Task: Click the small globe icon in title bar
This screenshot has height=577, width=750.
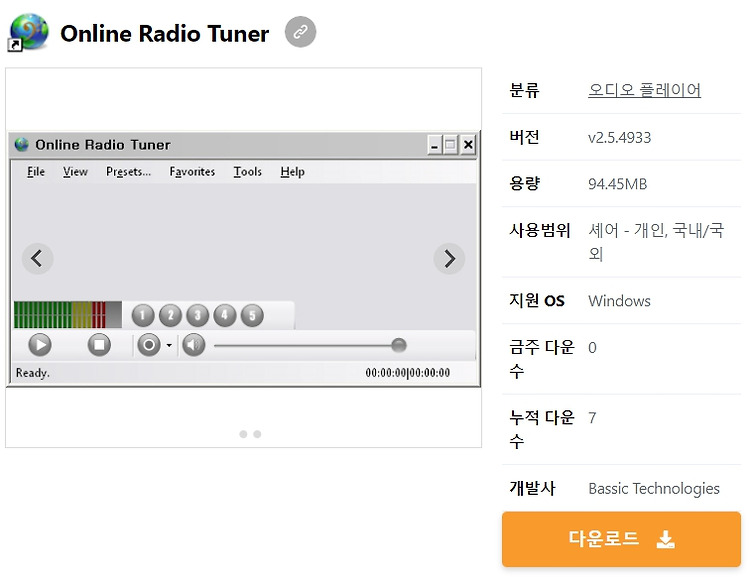Action: (22, 144)
